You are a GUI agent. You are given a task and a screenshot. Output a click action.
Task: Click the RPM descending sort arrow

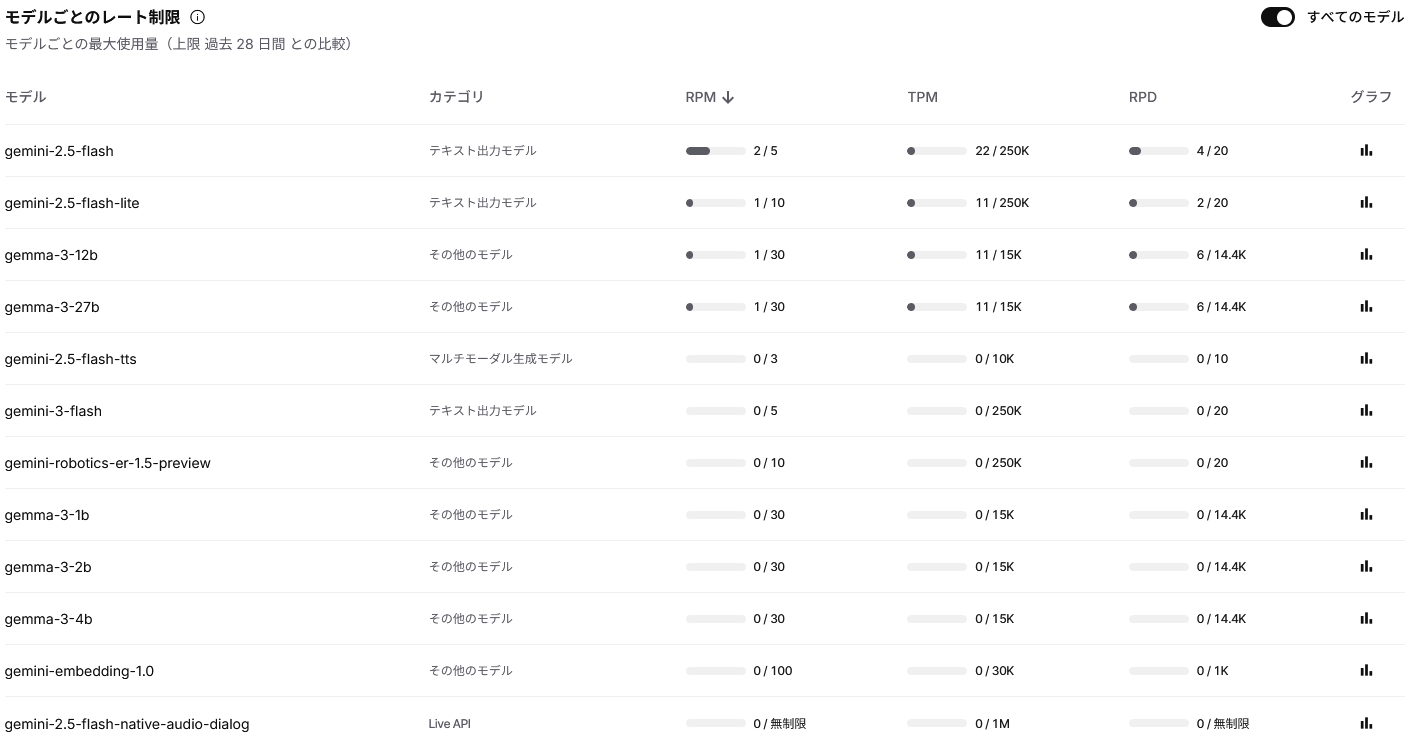(728, 97)
